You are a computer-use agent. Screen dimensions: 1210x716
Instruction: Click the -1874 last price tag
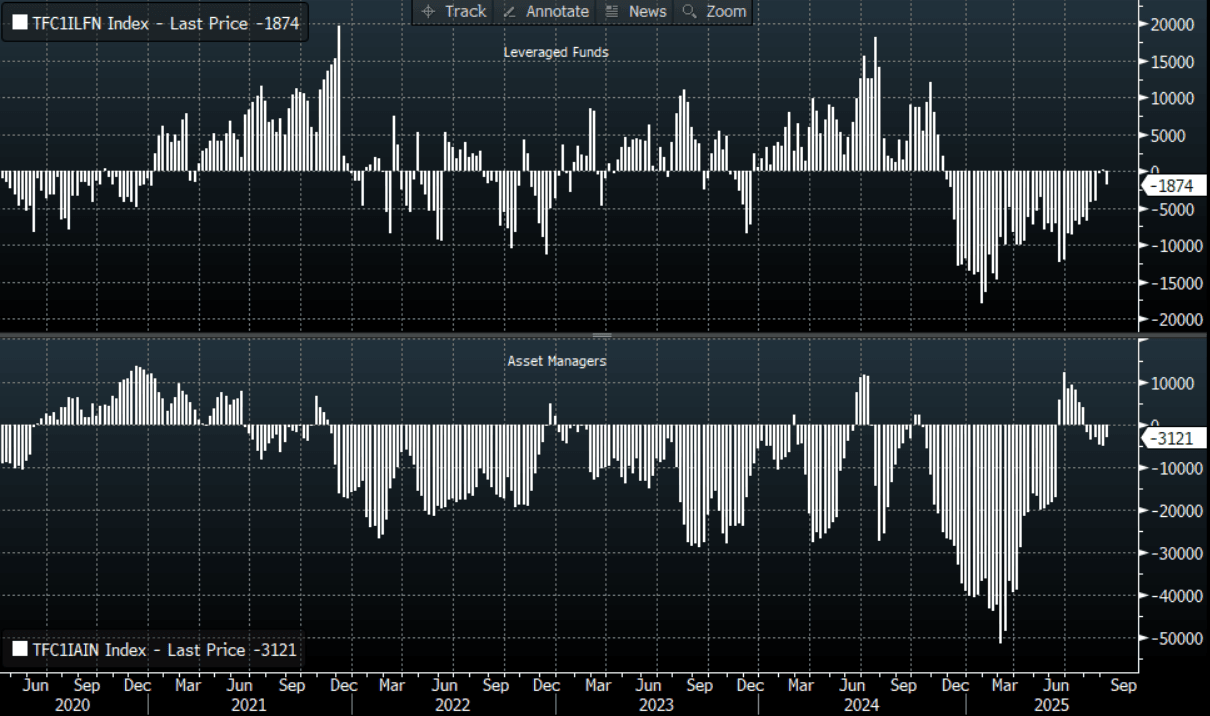[1172, 186]
